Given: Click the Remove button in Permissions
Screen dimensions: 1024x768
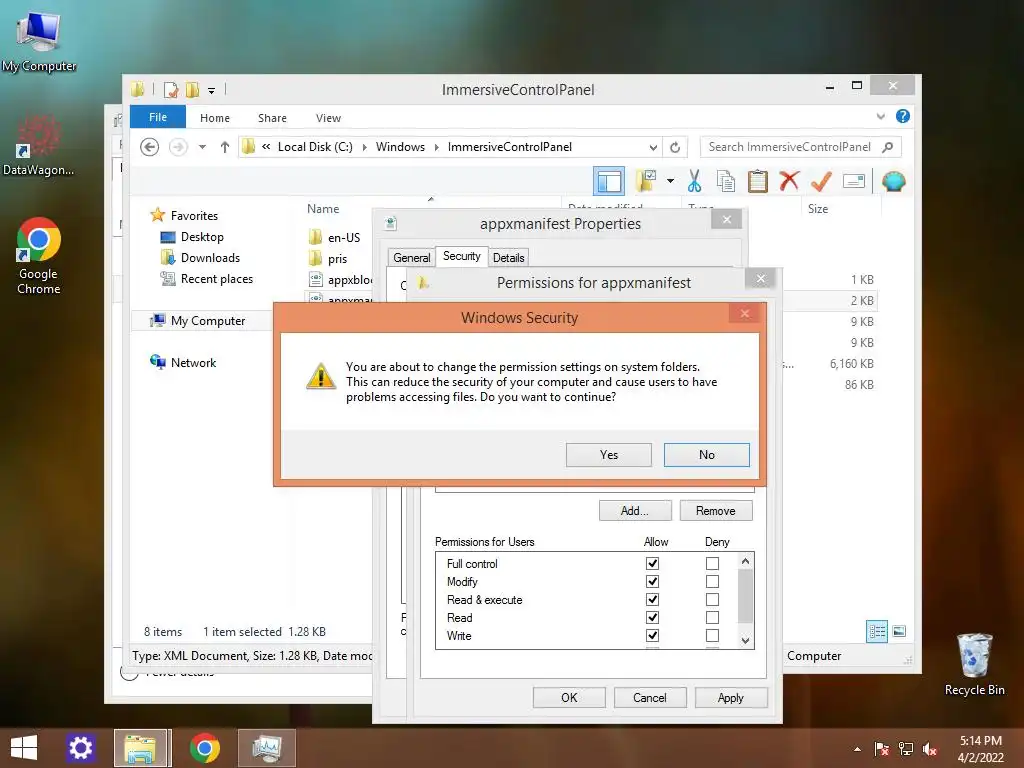Looking at the screenshot, I should (716, 511).
